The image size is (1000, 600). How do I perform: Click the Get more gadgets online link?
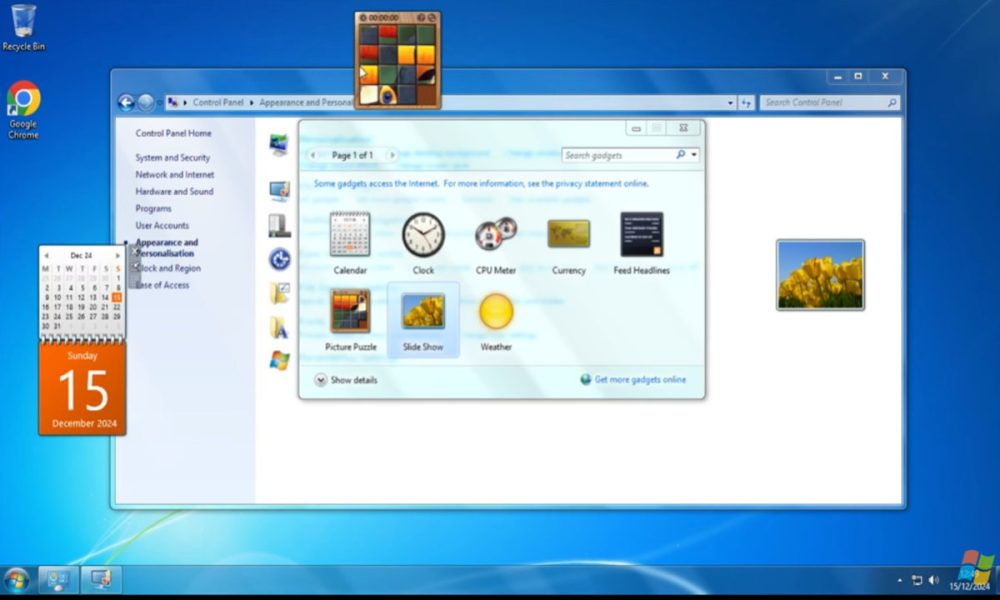coord(639,380)
